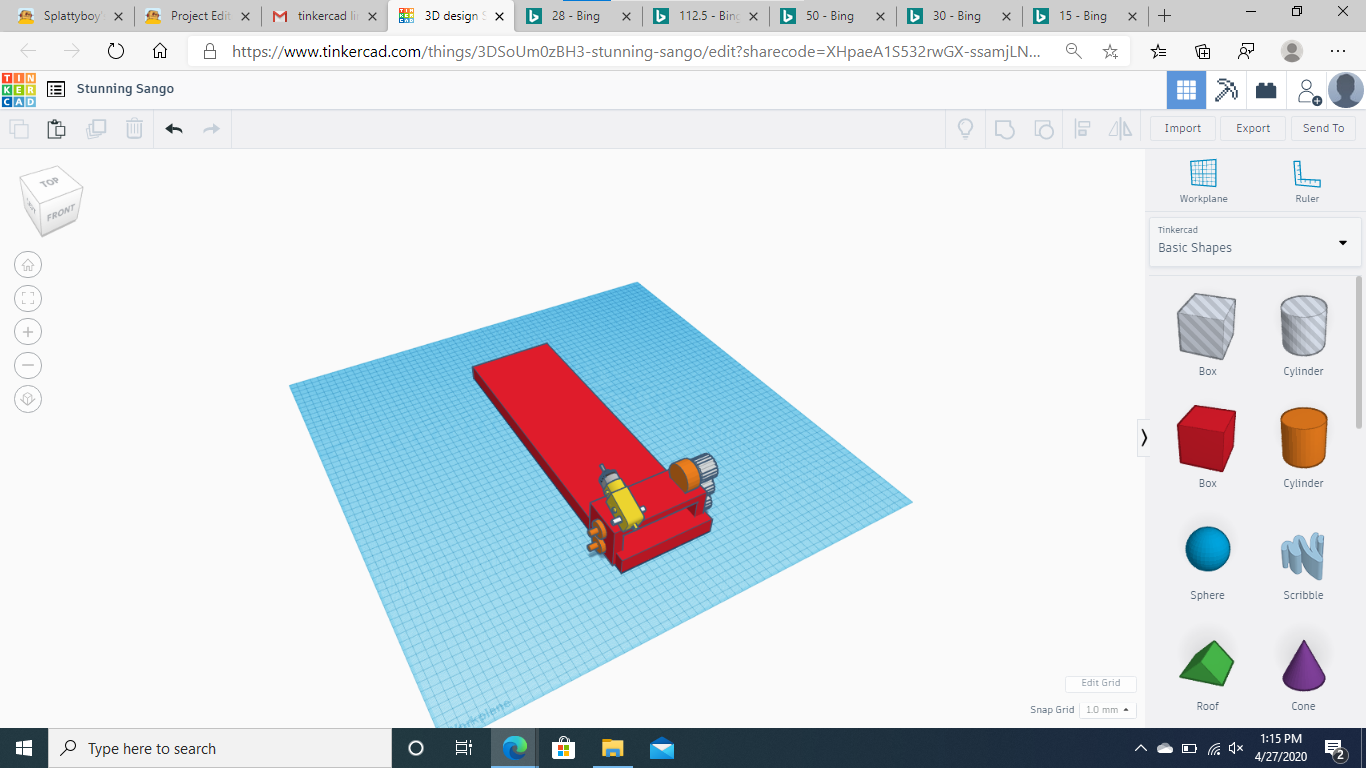Open the Windows Start menu
This screenshot has height=768, width=1366.
24,748
